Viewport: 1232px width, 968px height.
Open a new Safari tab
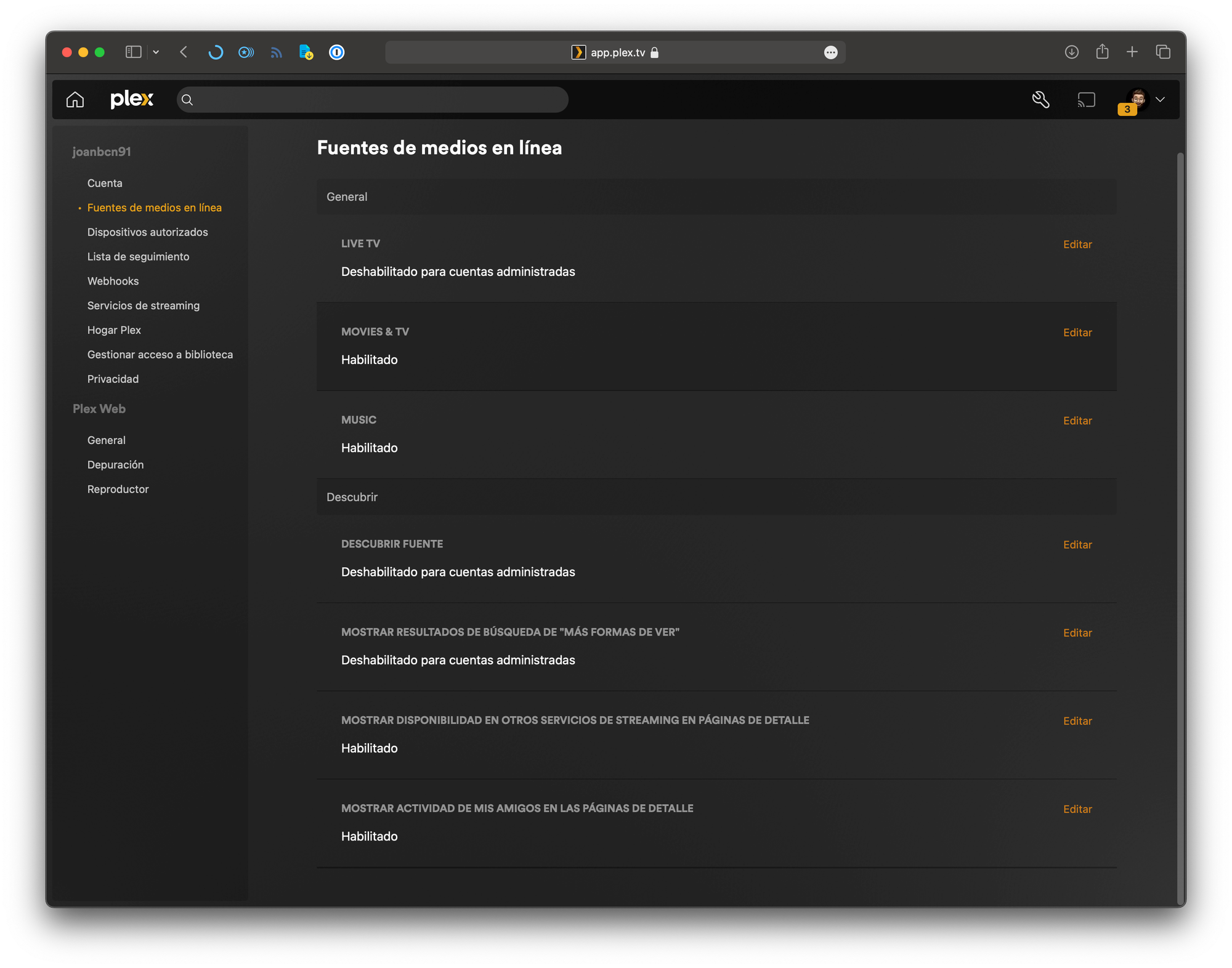(x=1132, y=52)
